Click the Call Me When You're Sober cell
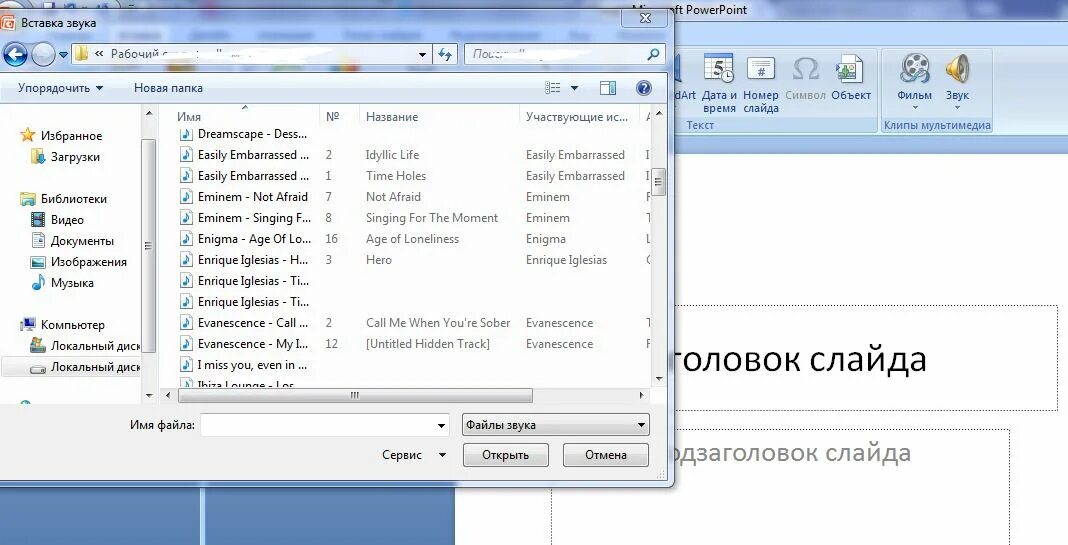This screenshot has height=545, width=1068. 437,323
